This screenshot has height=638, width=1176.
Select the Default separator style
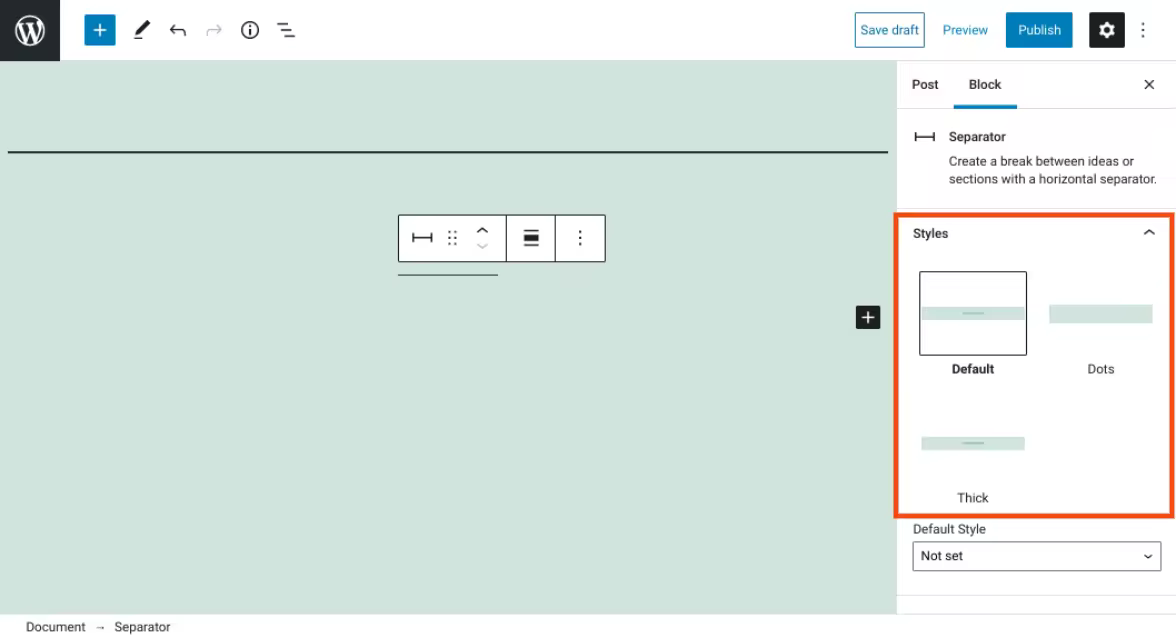973,324
